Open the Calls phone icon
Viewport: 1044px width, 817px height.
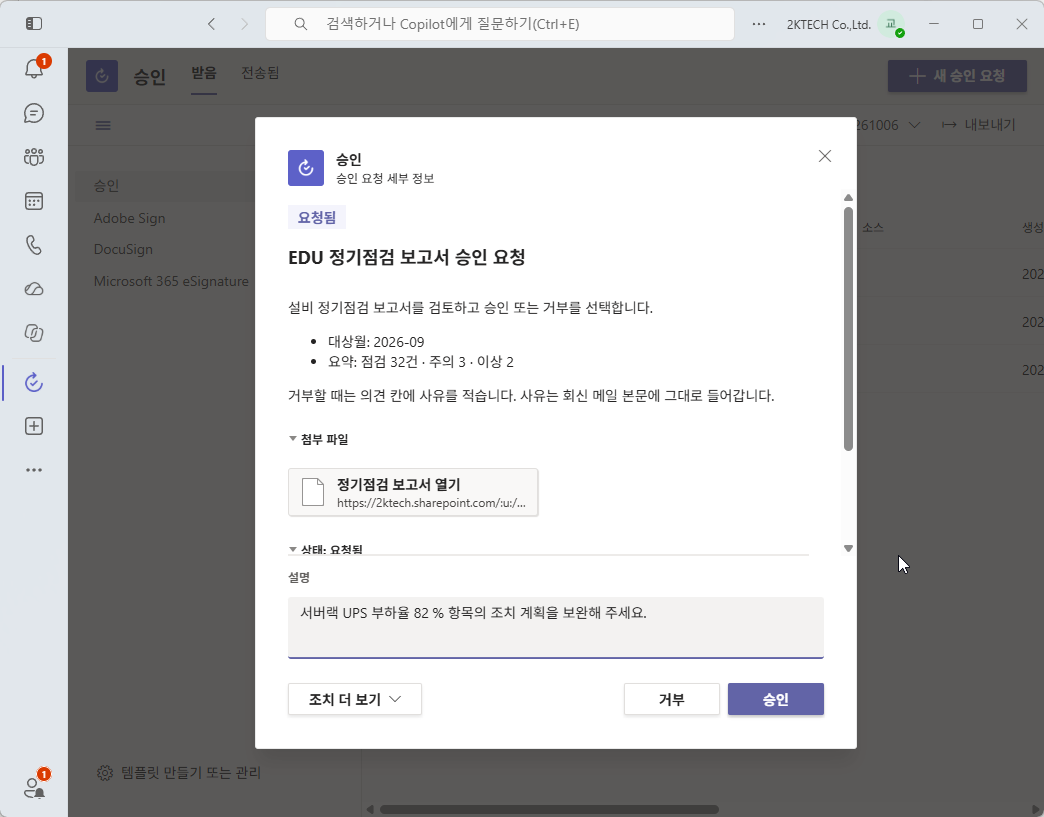point(34,245)
